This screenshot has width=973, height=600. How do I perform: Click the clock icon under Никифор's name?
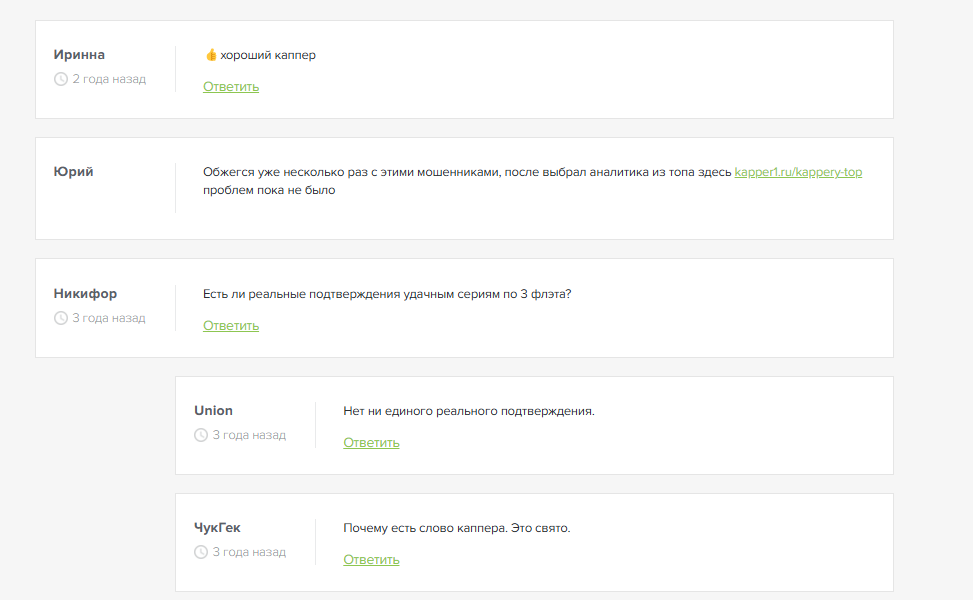pos(60,318)
